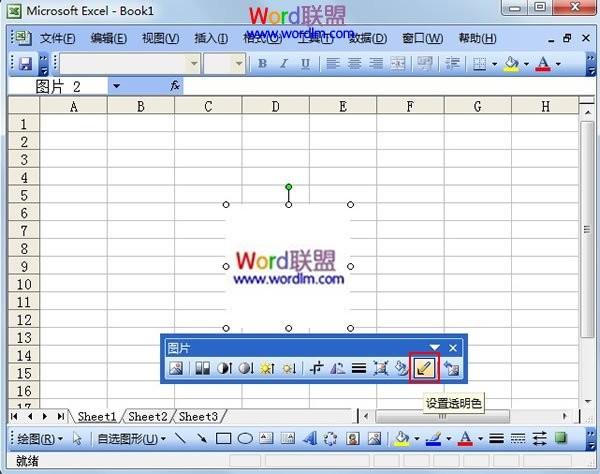Open the Color image control in Picture toolbar
Viewport: 600px width, 474px height.
pos(202,368)
